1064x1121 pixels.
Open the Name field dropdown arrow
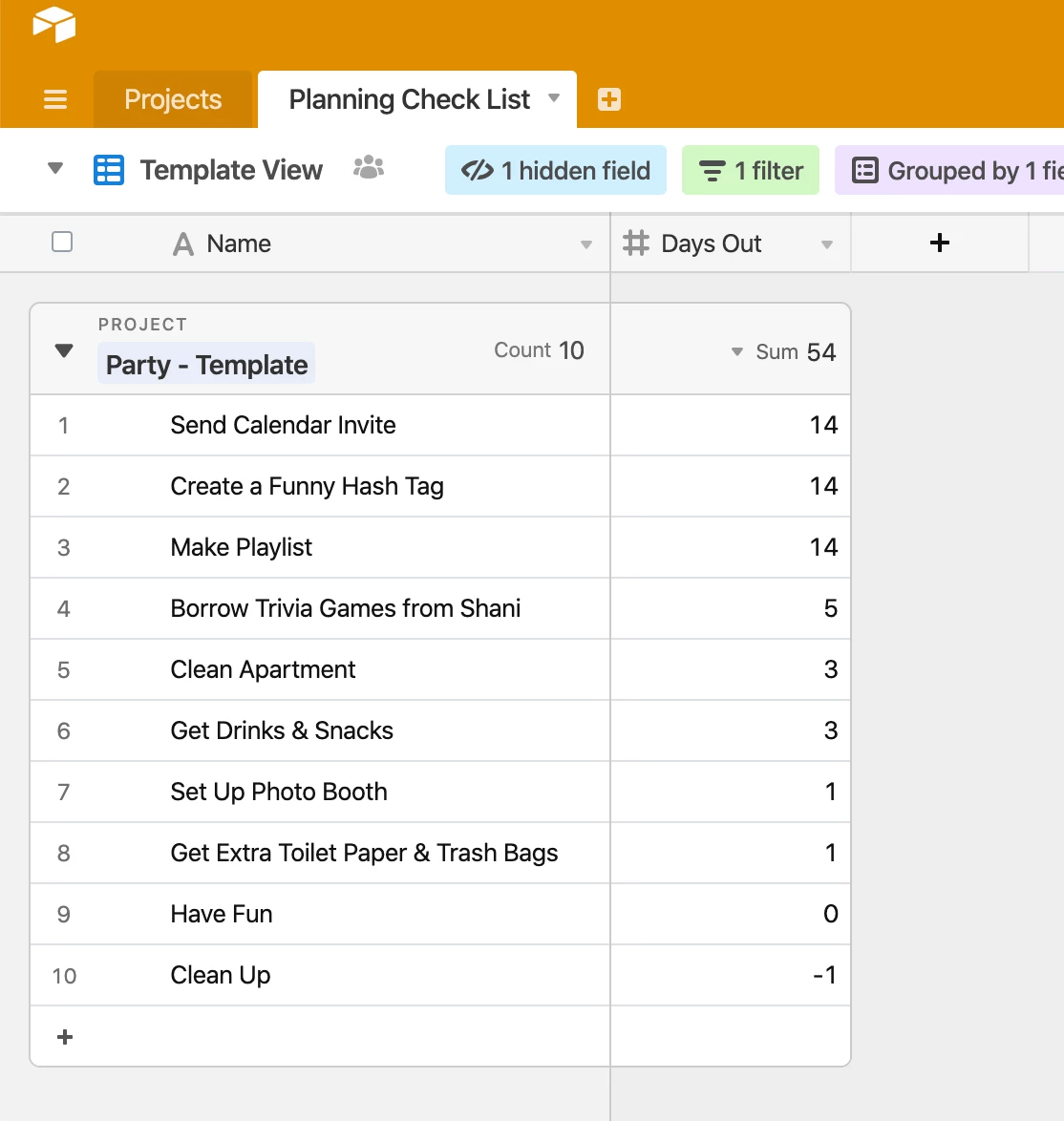(x=585, y=244)
